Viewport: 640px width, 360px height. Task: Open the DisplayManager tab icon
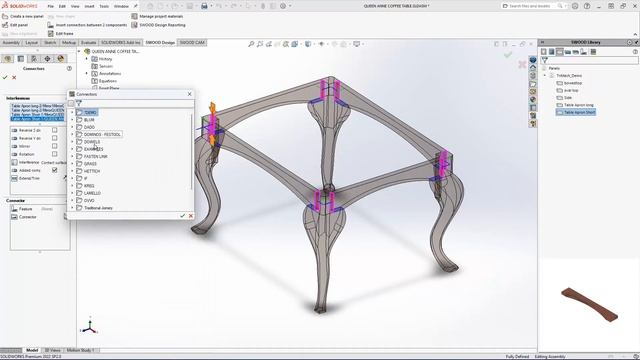tap(61, 59)
